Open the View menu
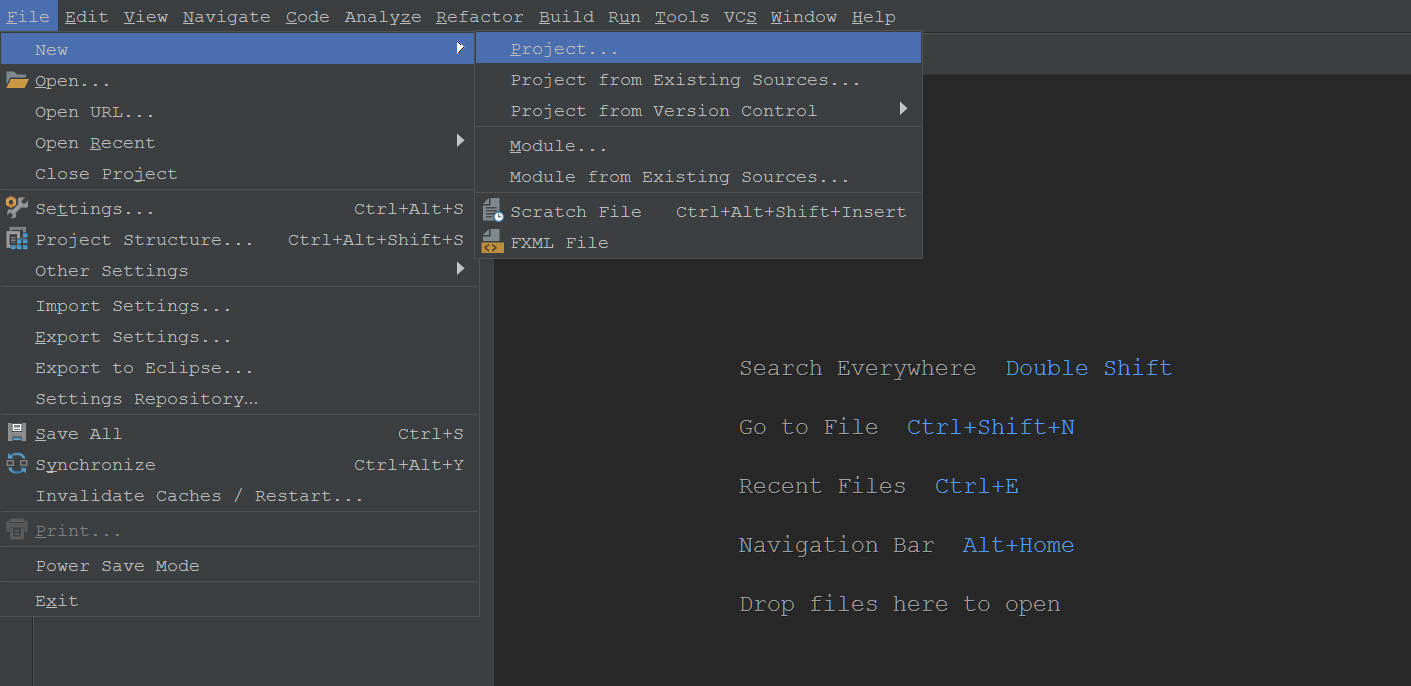Viewport: 1411px width, 686px height. [146, 17]
